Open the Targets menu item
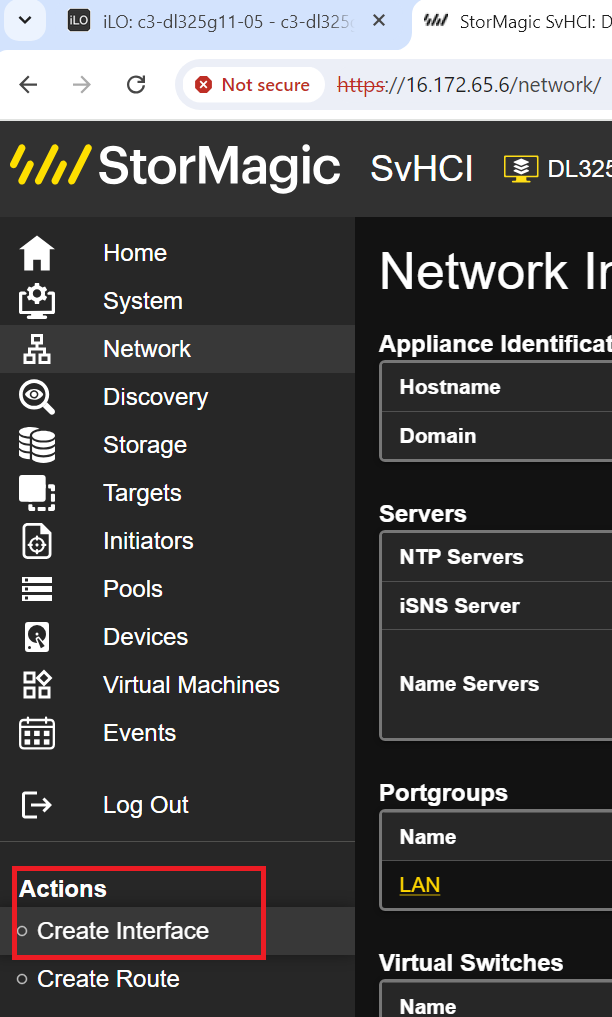This screenshot has width=612, height=1017. pyautogui.click(x=142, y=493)
